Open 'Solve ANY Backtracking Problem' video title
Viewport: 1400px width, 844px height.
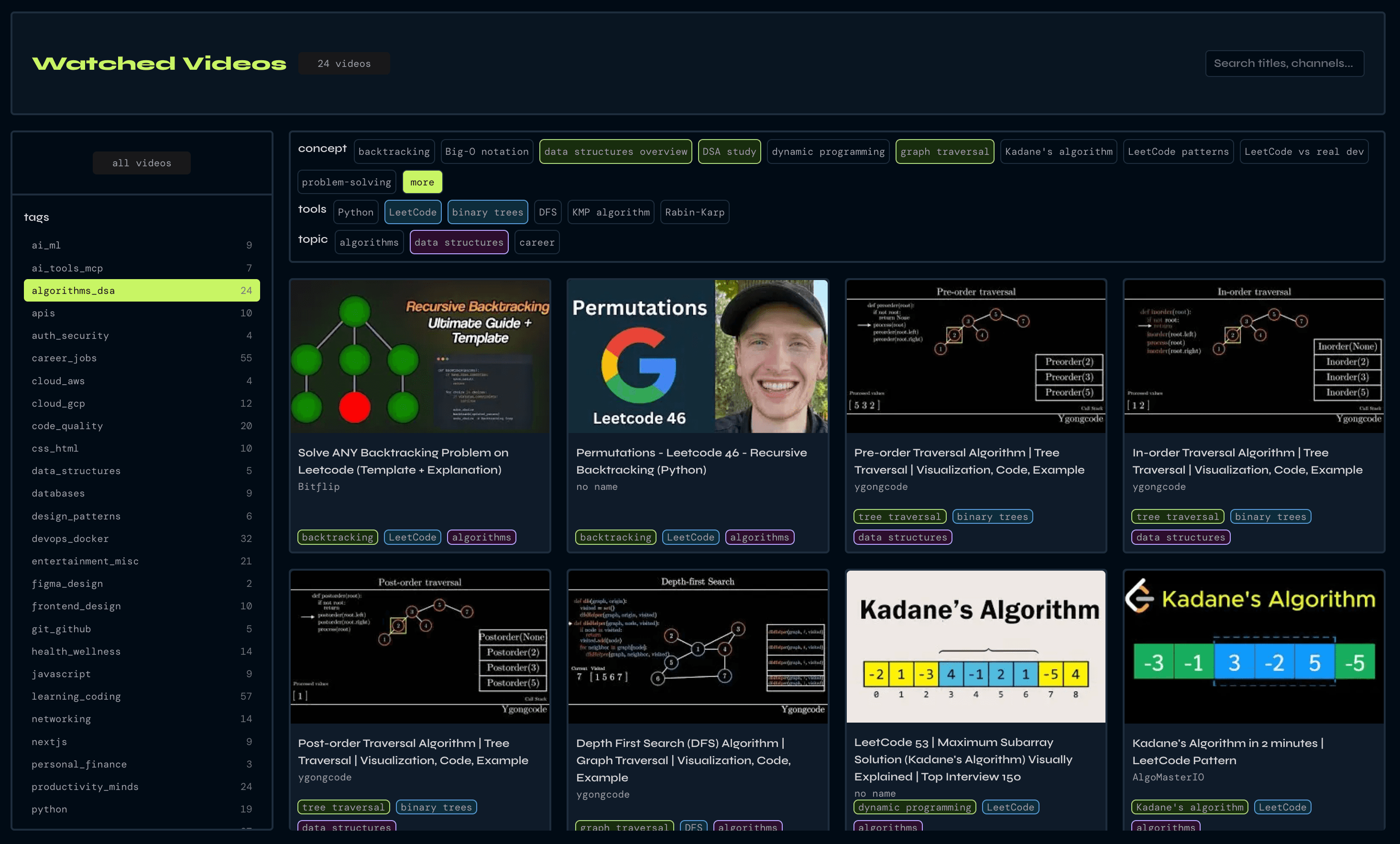coord(403,461)
